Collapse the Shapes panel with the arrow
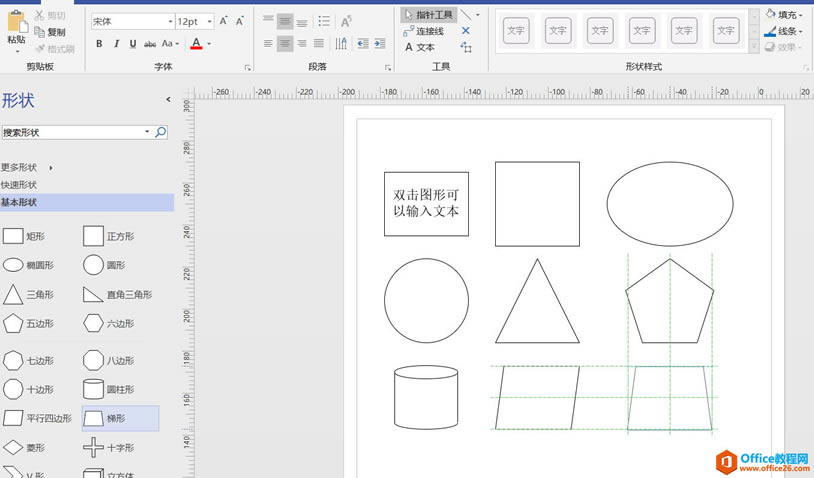The width and height of the screenshot is (814, 478). pos(168,99)
